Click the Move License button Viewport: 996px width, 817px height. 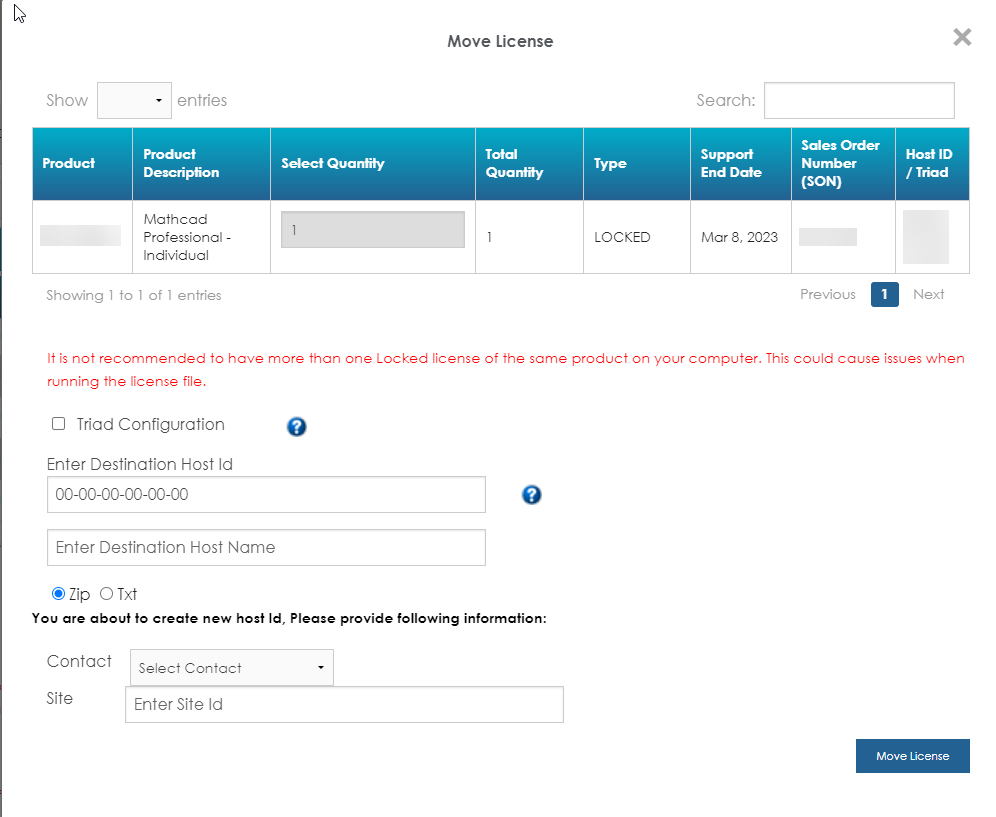[912, 756]
